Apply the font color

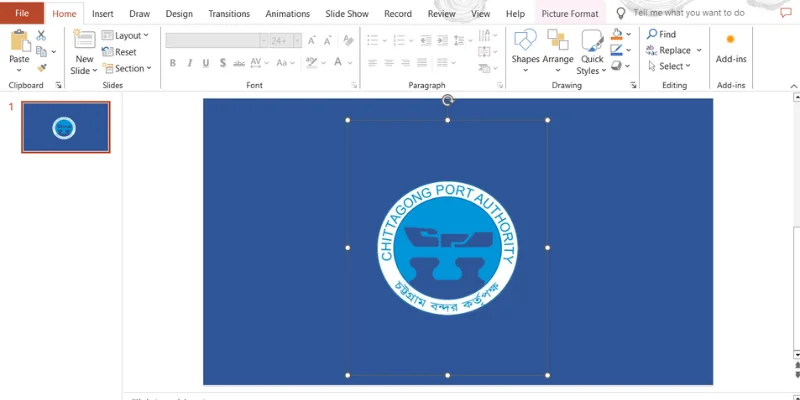point(338,62)
